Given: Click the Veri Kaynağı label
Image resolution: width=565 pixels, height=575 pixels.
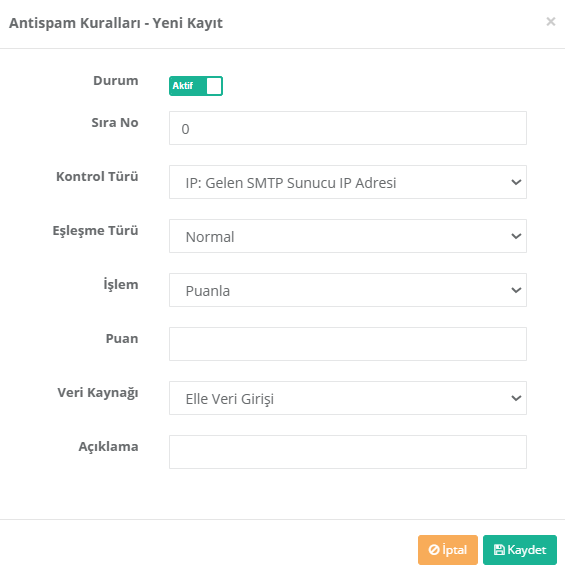Looking at the screenshot, I should coord(98,393).
